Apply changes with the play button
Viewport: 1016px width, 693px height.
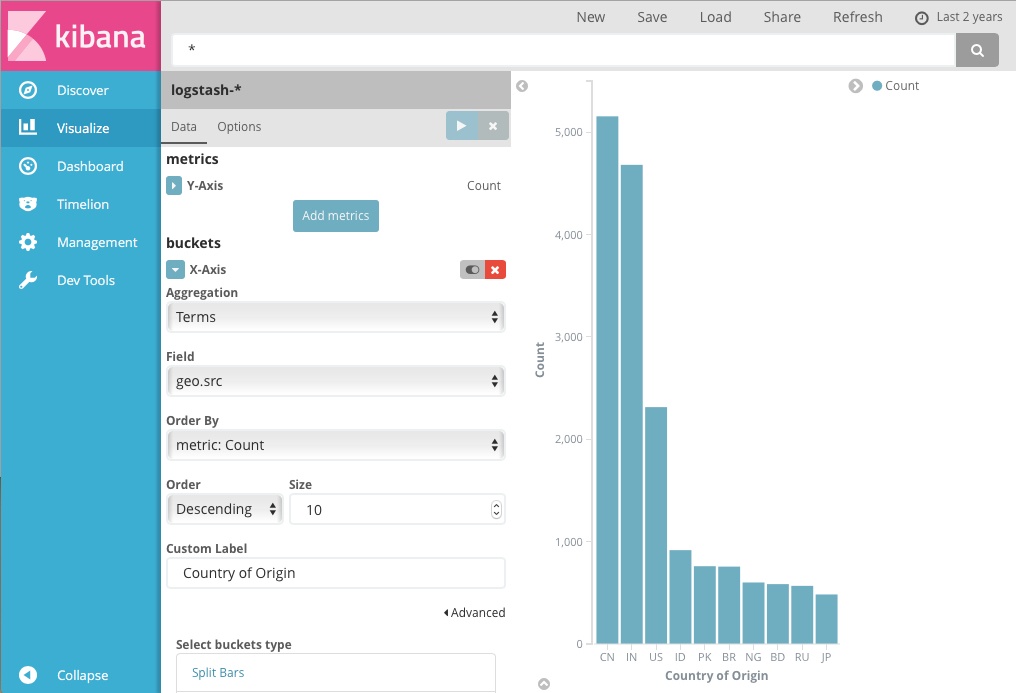(462, 128)
